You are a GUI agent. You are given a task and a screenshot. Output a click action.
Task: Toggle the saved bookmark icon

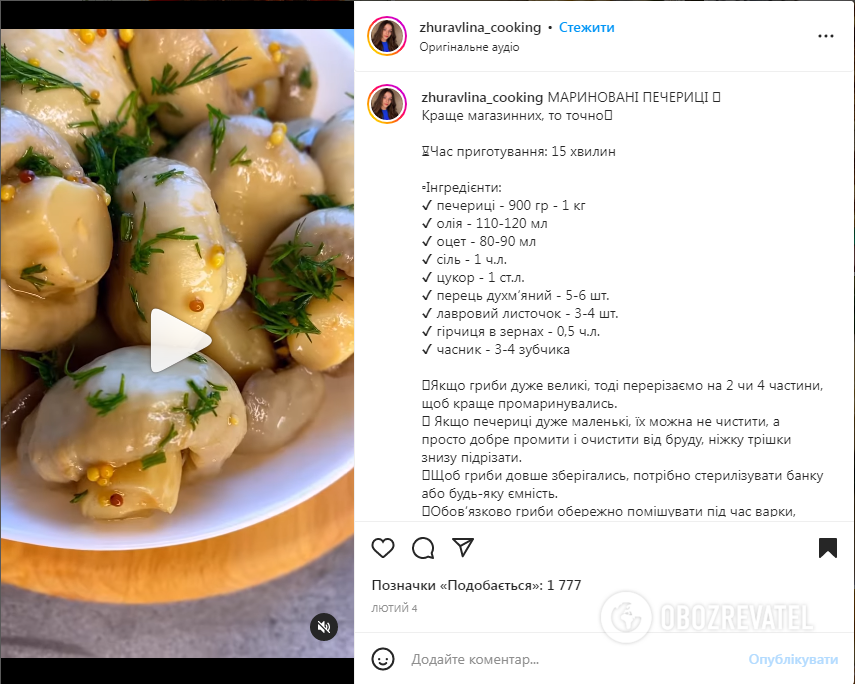pyautogui.click(x=828, y=548)
